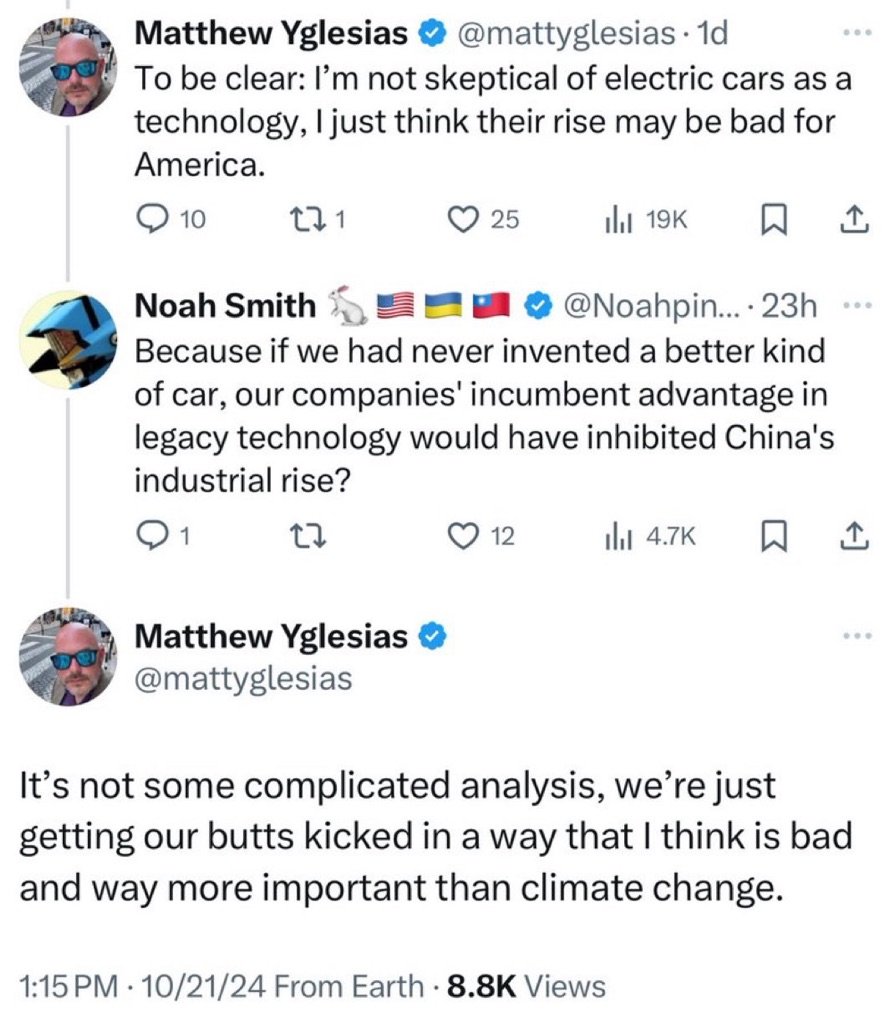Image resolution: width=895 pixels, height=1024 pixels.
Task: Open the more options menu on the first tweet
Action: tap(857, 32)
